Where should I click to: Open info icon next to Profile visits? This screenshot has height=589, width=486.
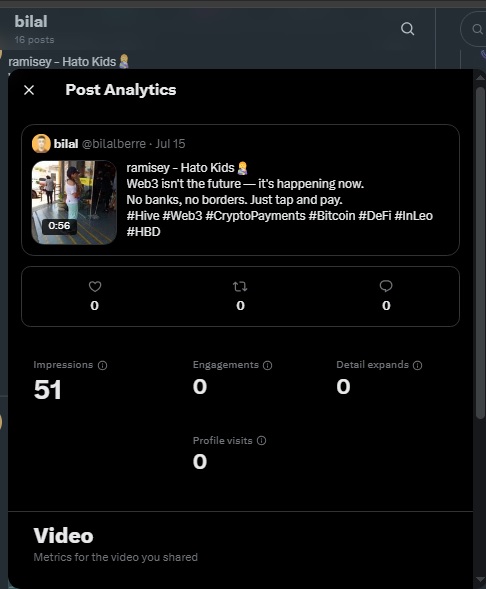[x=261, y=441]
